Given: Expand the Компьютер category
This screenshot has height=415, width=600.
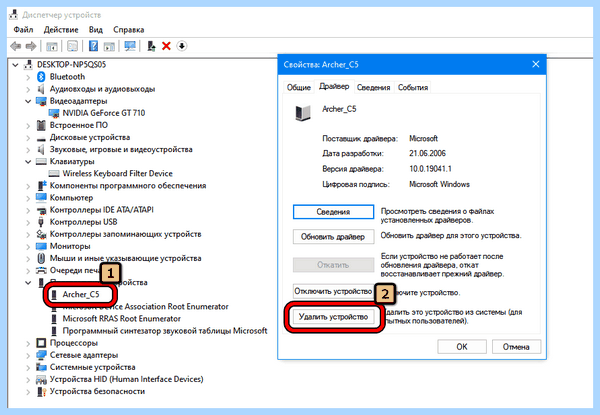Looking at the screenshot, I should tap(28, 198).
